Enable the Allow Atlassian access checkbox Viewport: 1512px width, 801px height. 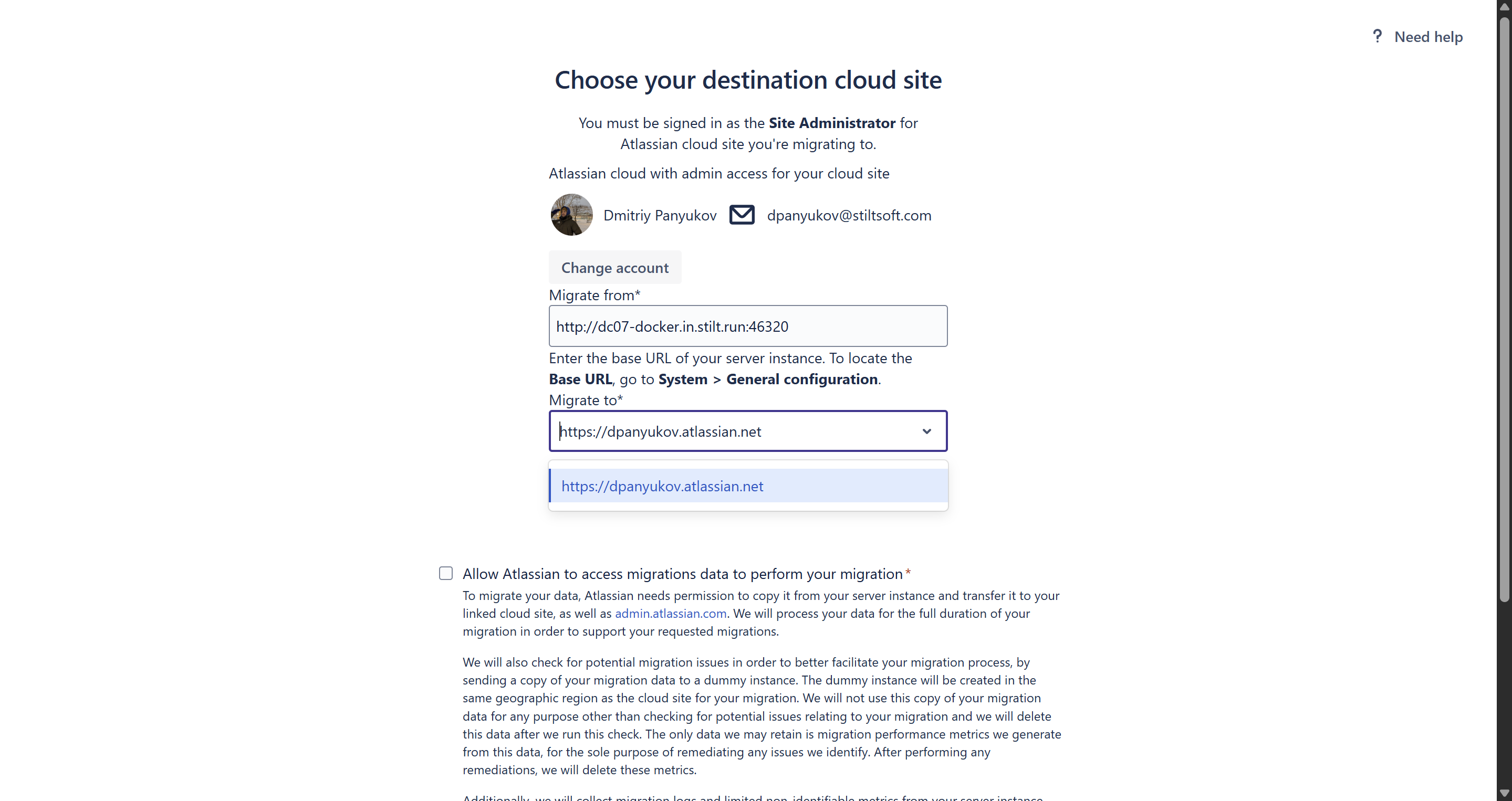pos(446,573)
